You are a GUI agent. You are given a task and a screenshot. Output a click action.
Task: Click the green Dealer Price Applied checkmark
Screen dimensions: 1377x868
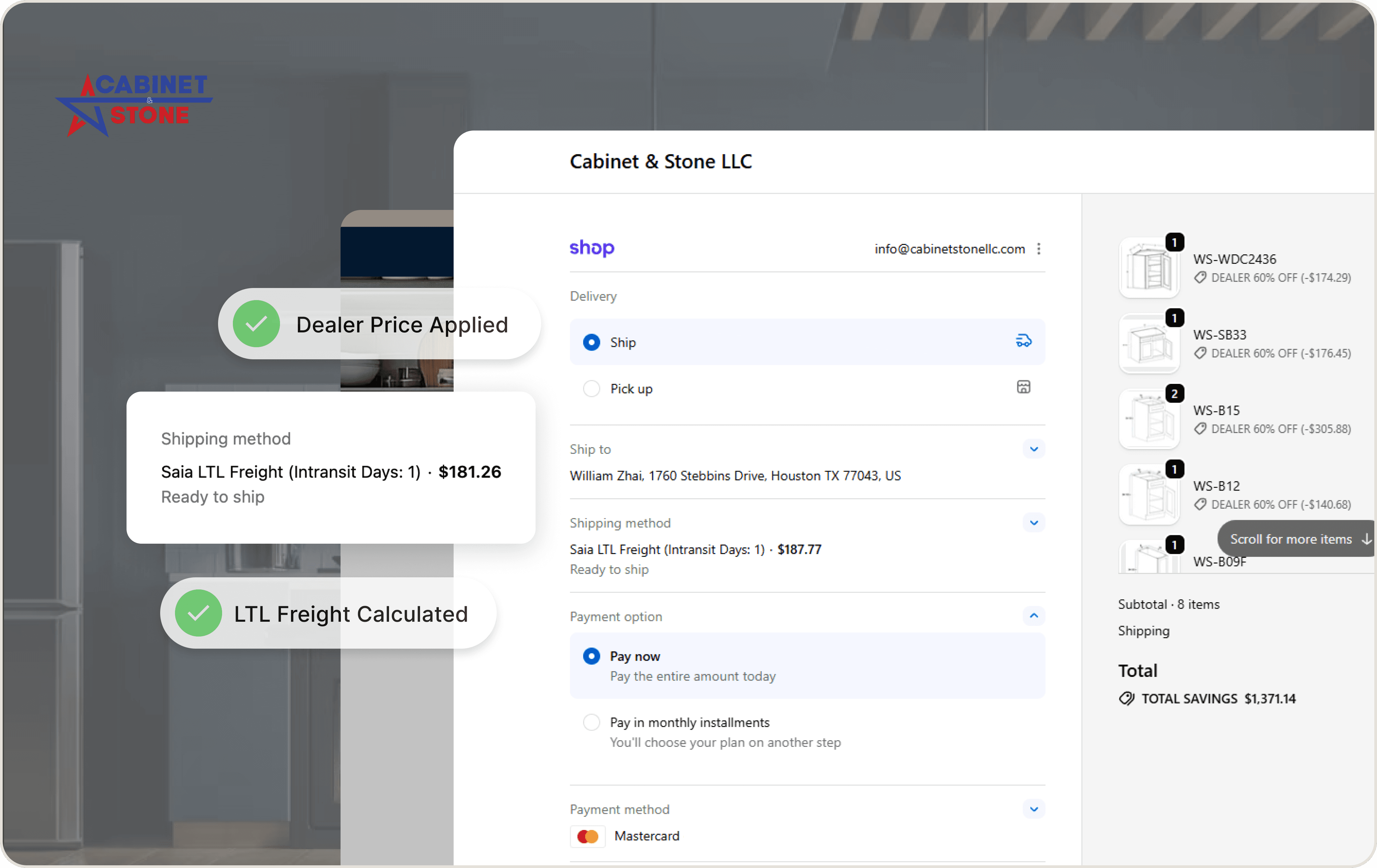coord(256,324)
